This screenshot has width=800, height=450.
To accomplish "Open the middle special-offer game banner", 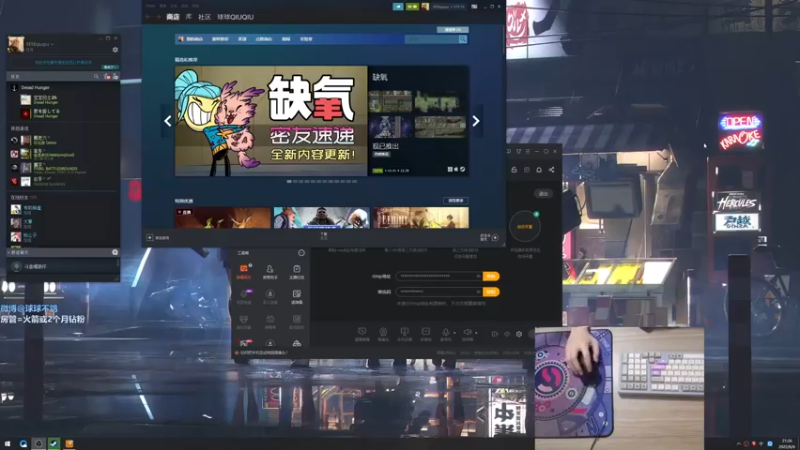I will click(321, 217).
